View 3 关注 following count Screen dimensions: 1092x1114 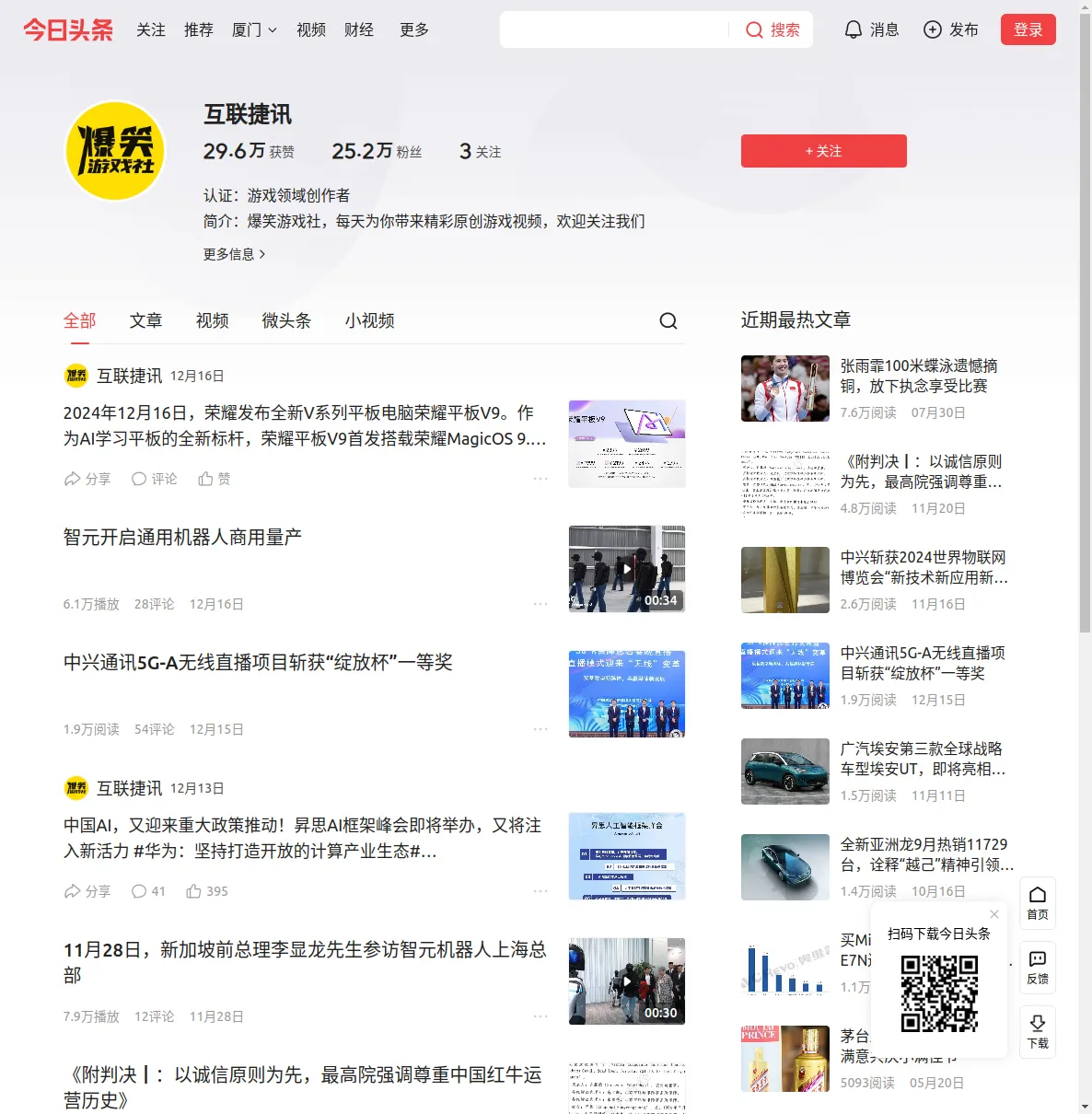[481, 151]
